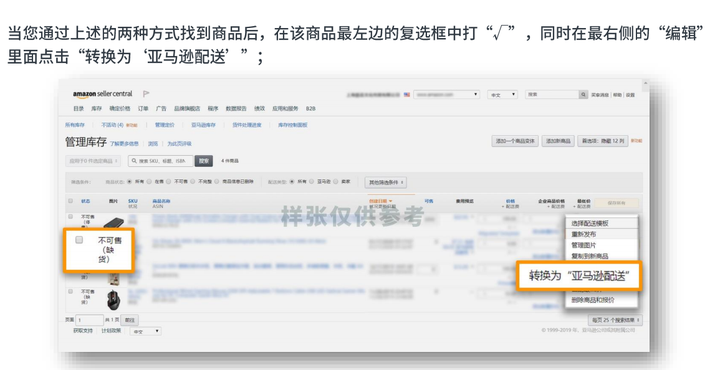Open the 应用和服务 menu
The height and width of the screenshot is (370, 720).
click(285, 109)
